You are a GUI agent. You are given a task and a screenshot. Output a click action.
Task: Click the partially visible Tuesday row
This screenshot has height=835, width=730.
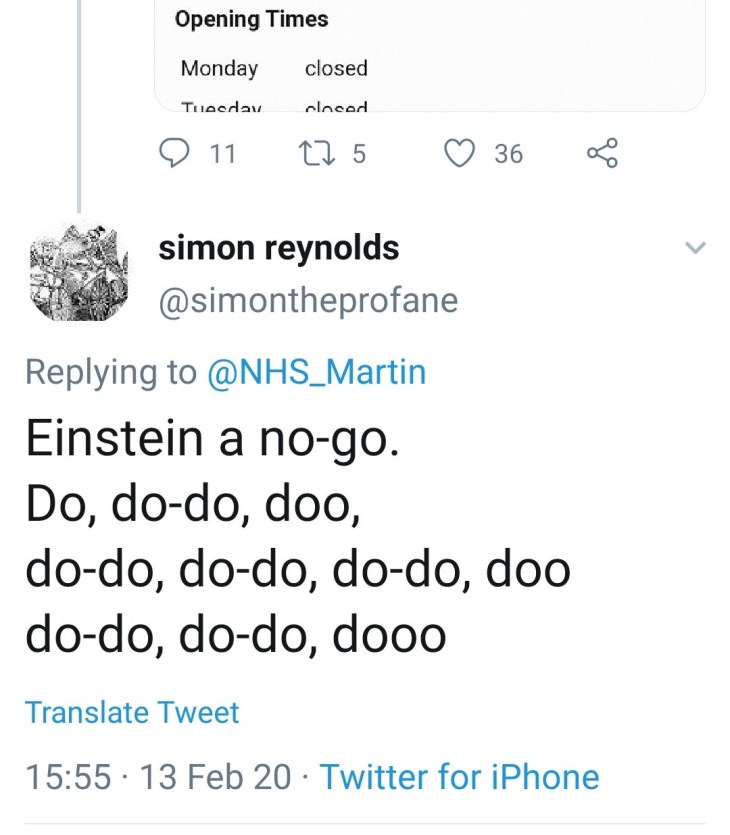coord(273,106)
